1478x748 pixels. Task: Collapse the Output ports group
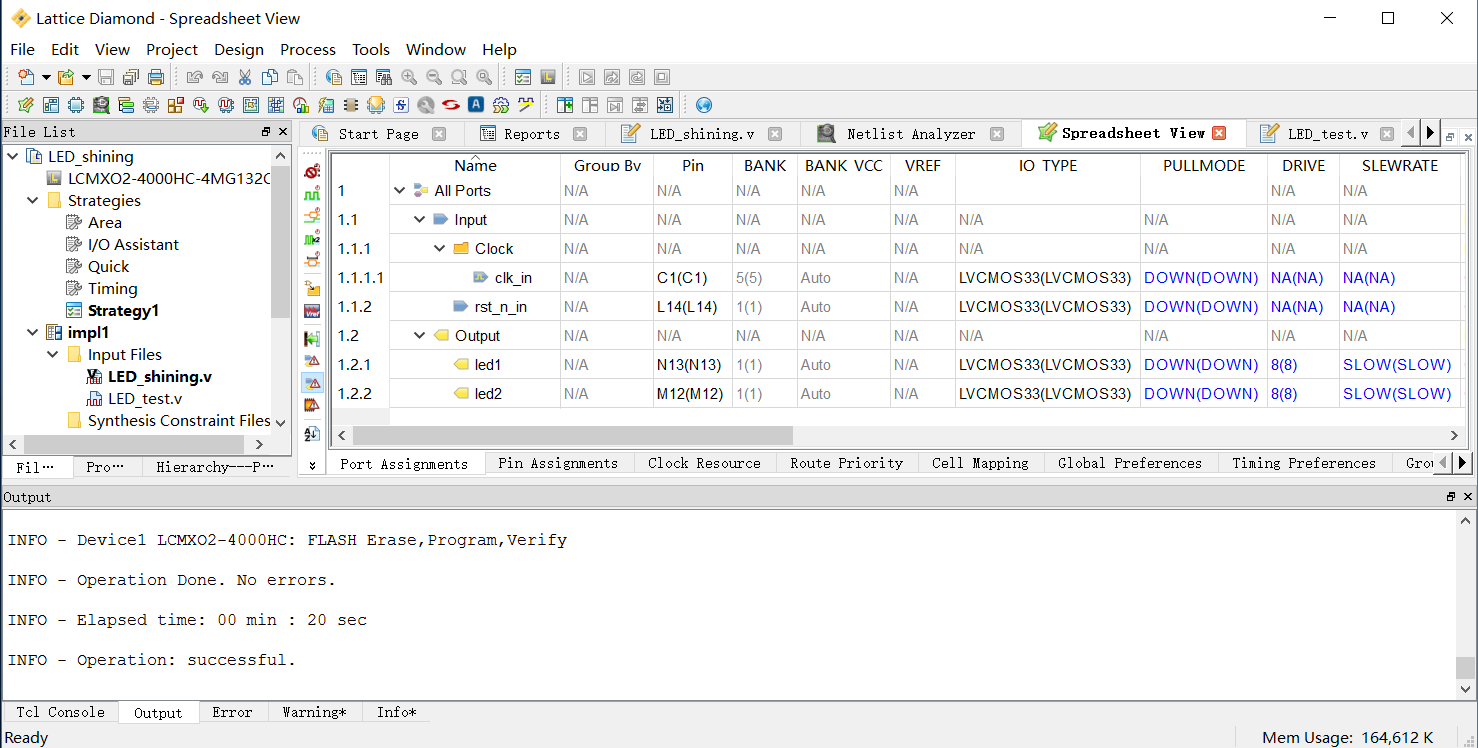point(420,335)
